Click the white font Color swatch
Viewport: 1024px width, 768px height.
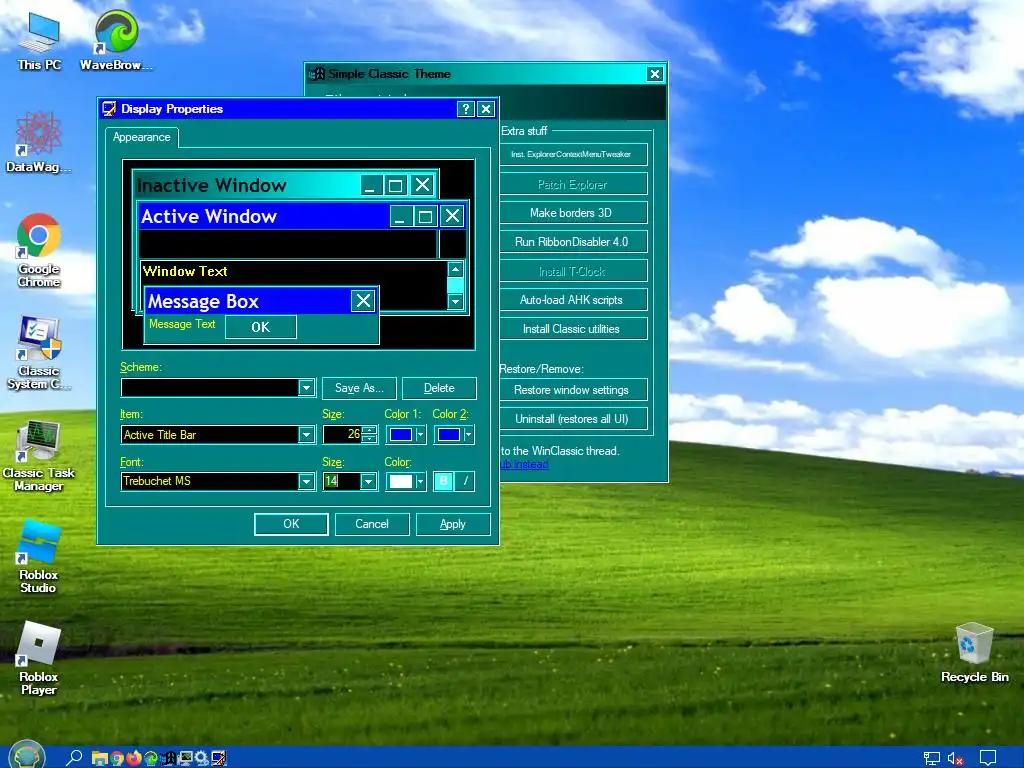(x=400, y=482)
